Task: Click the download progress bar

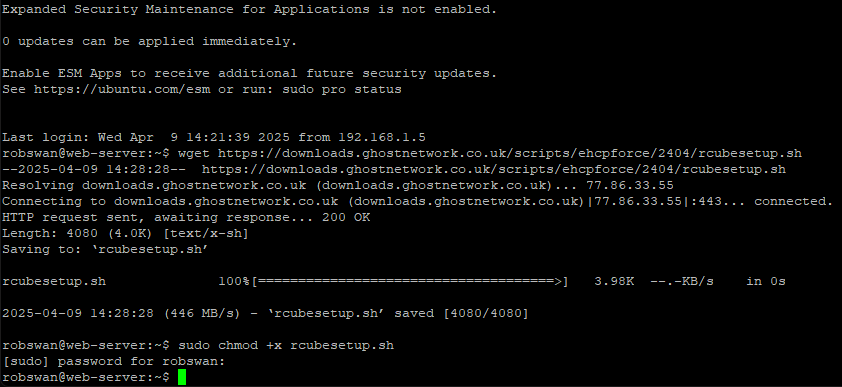Action: (409, 281)
